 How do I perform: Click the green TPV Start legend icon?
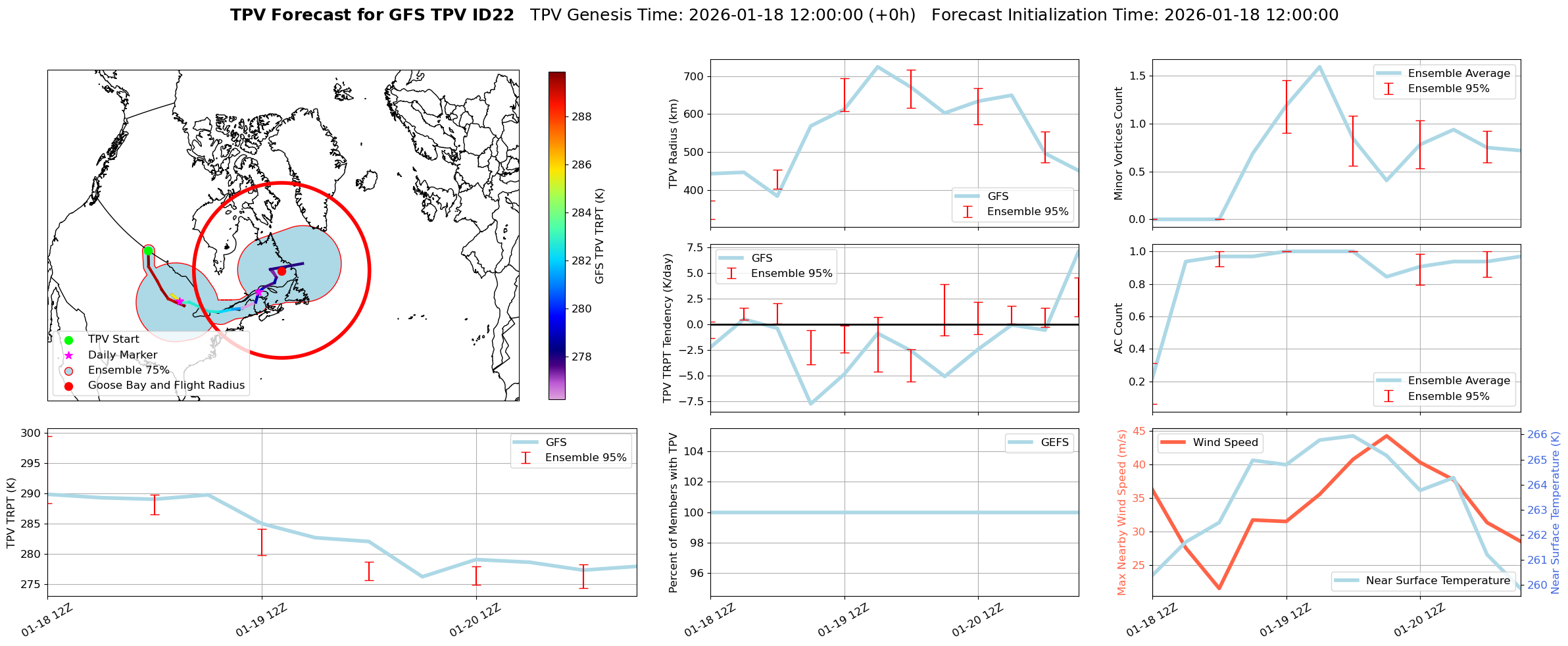click(68, 340)
